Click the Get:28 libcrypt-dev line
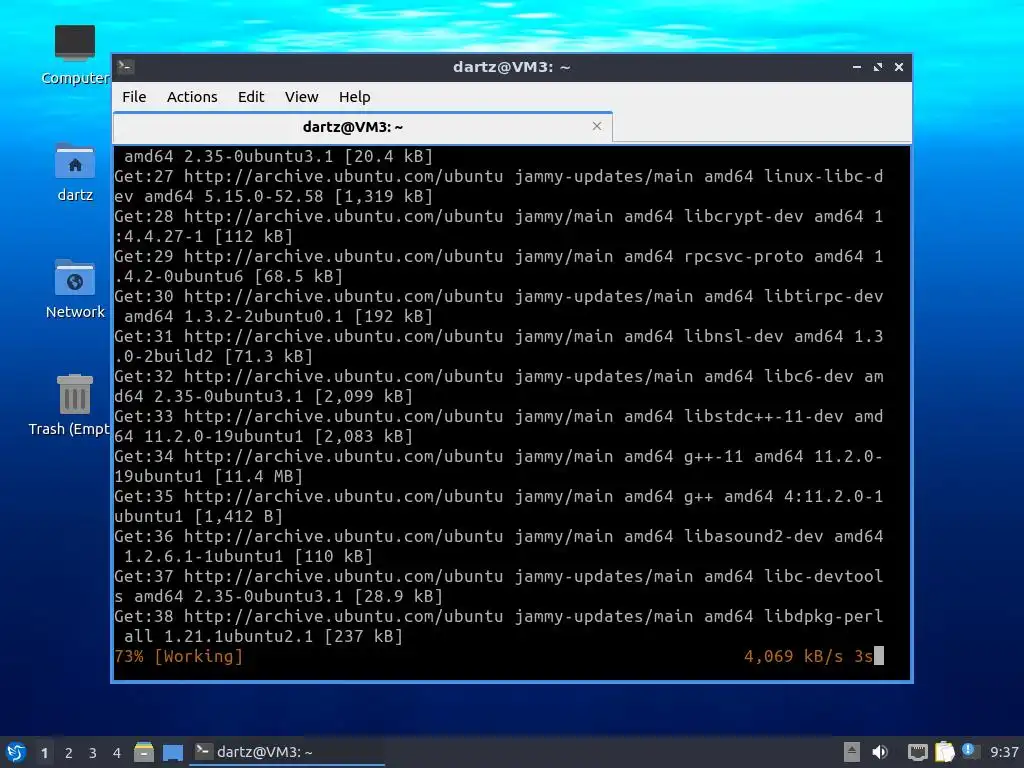The width and height of the screenshot is (1024, 768). click(498, 226)
